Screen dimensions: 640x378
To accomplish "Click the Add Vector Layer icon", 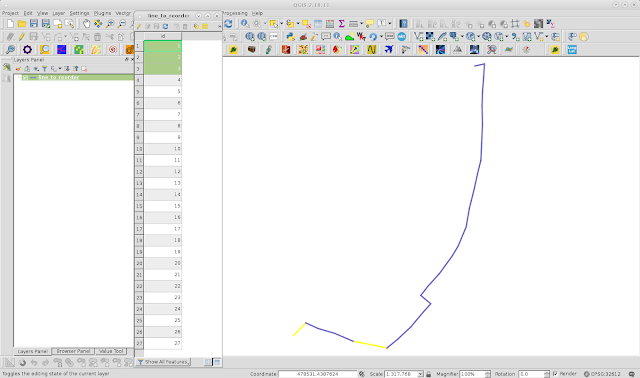I will tap(418, 37).
